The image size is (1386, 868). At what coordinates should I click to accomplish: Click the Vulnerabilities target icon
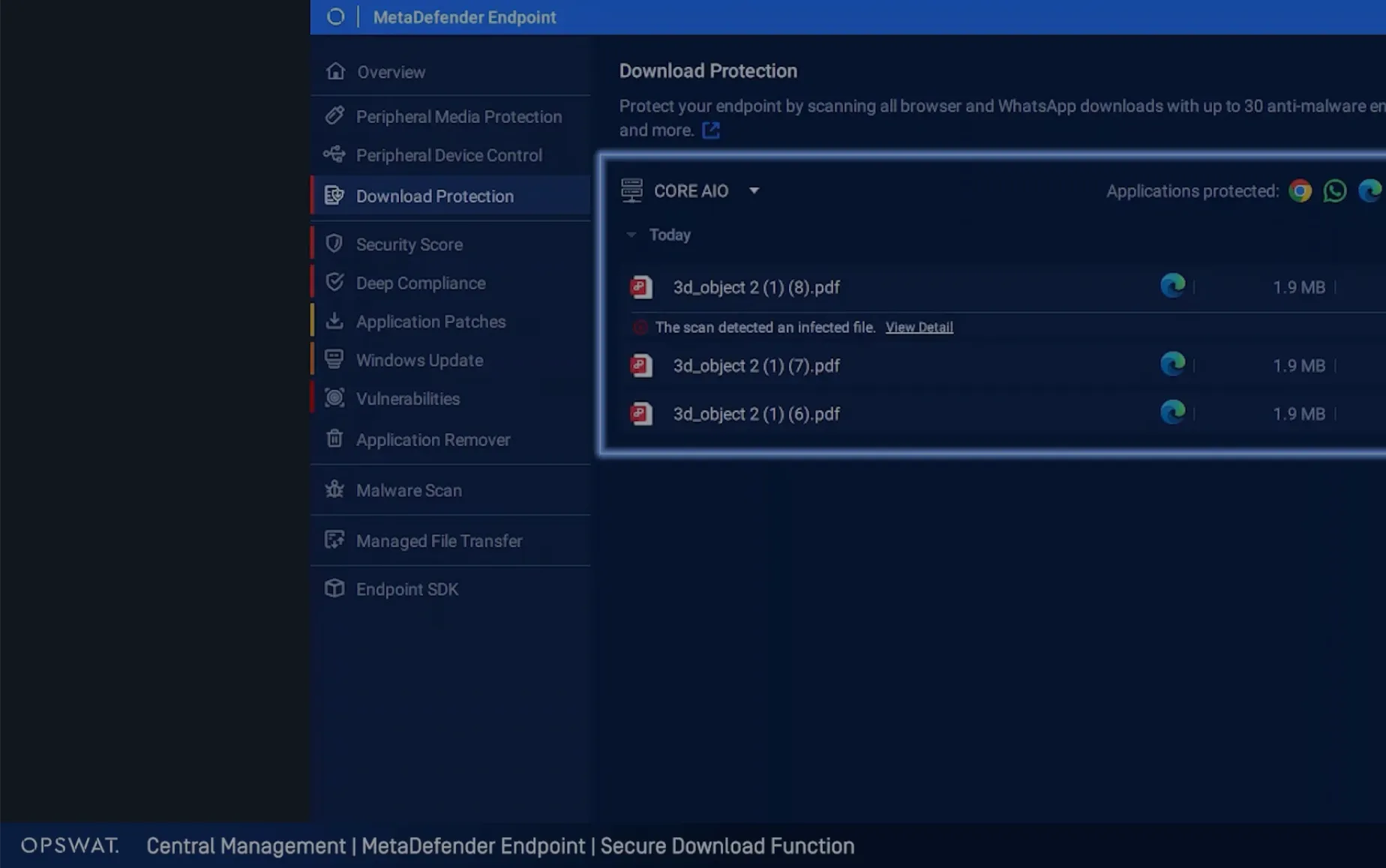[x=334, y=398]
